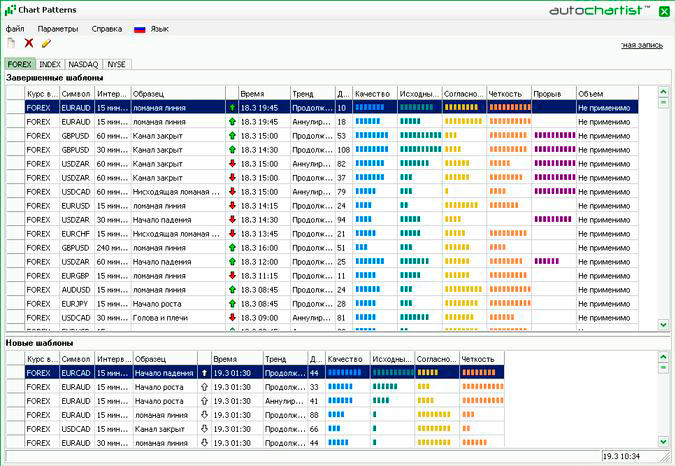
Task: Click the red X delete toolbar icon
Action: click(x=28, y=44)
